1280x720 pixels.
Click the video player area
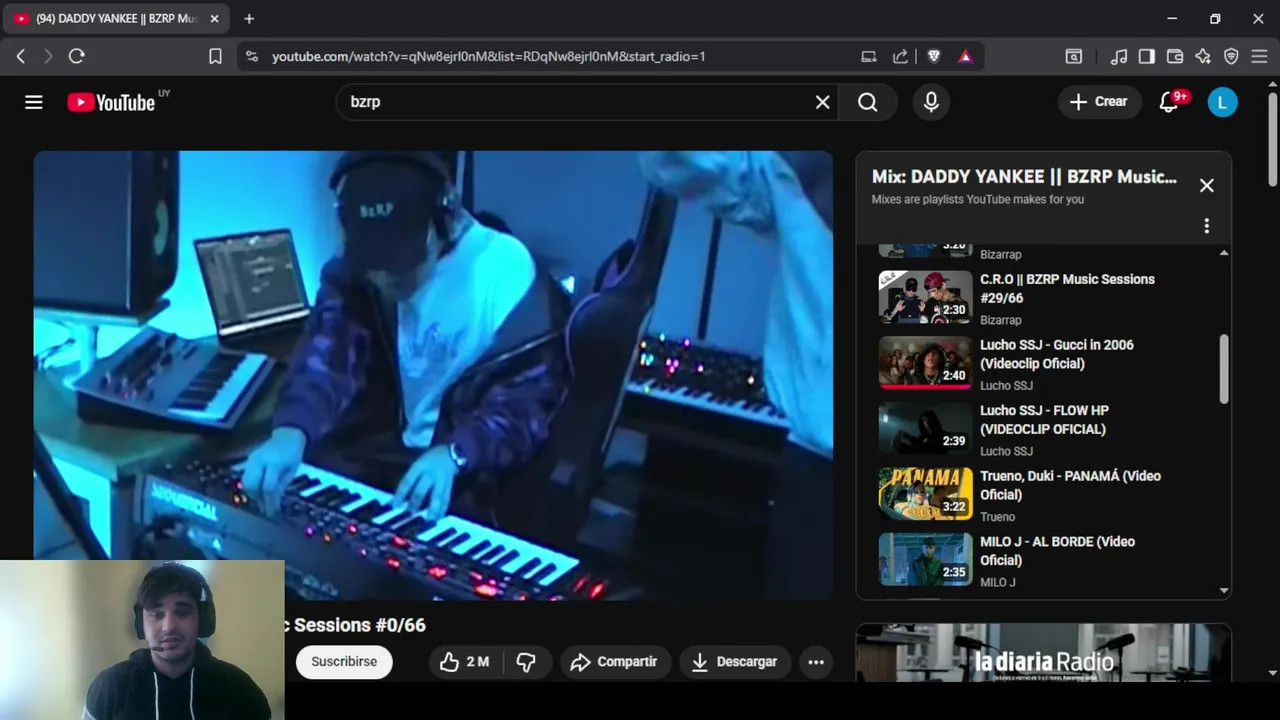433,375
